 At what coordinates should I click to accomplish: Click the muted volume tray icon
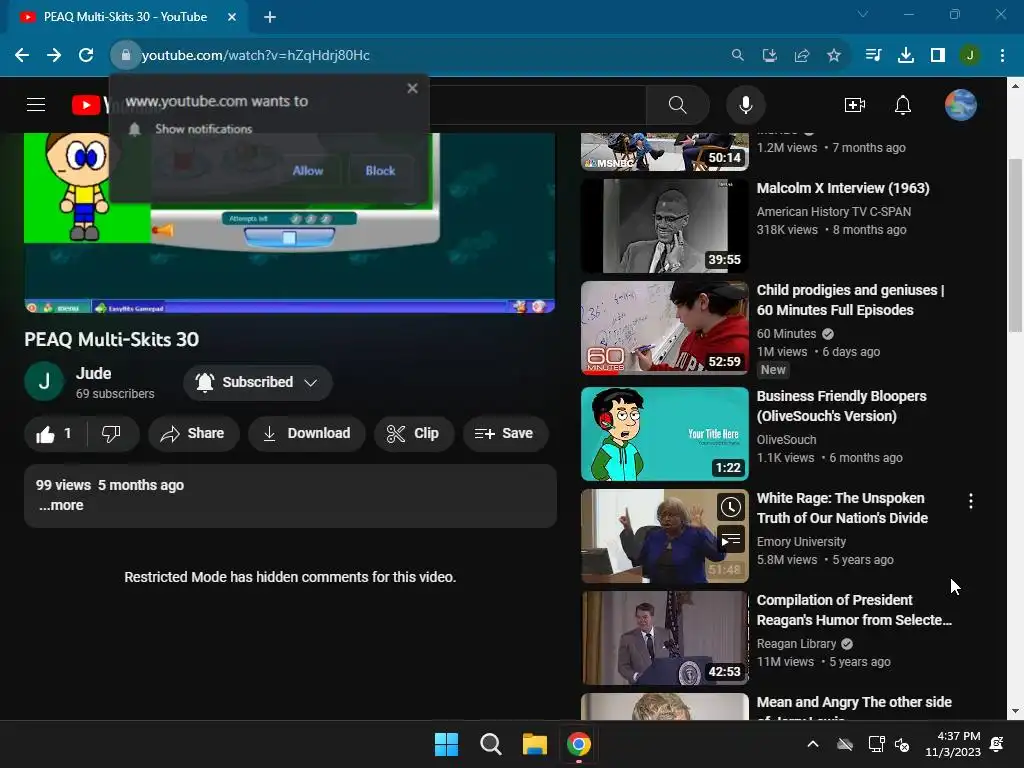click(902, 744)
